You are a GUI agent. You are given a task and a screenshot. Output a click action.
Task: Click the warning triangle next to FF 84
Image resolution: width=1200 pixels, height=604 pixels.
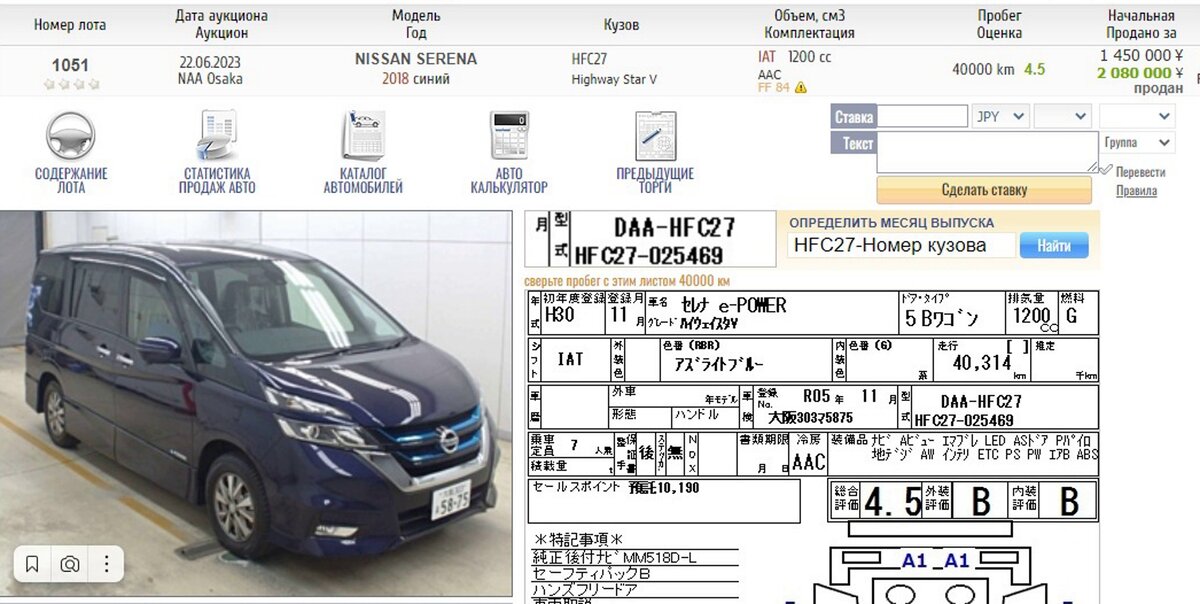[x=800, y=87]
